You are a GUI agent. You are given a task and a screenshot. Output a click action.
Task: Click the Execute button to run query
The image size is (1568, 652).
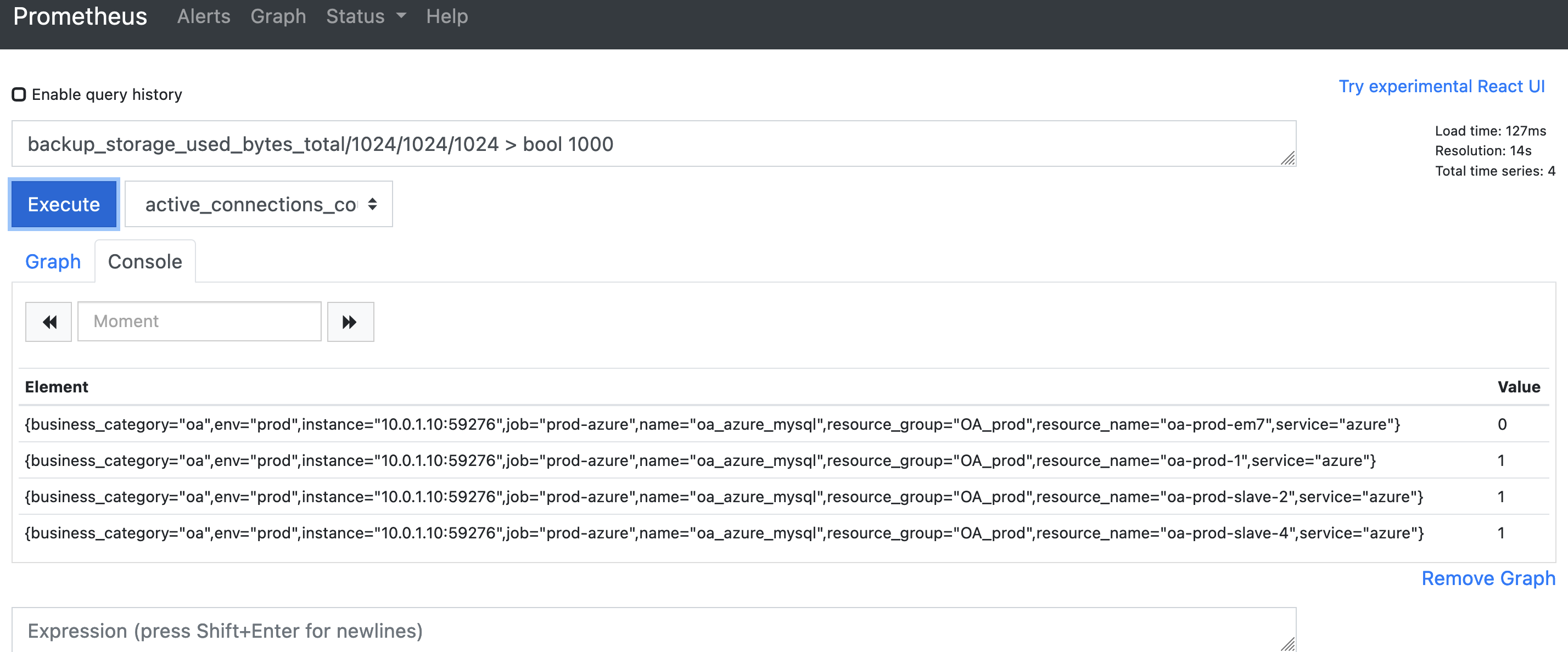click(x=64, y=204)
